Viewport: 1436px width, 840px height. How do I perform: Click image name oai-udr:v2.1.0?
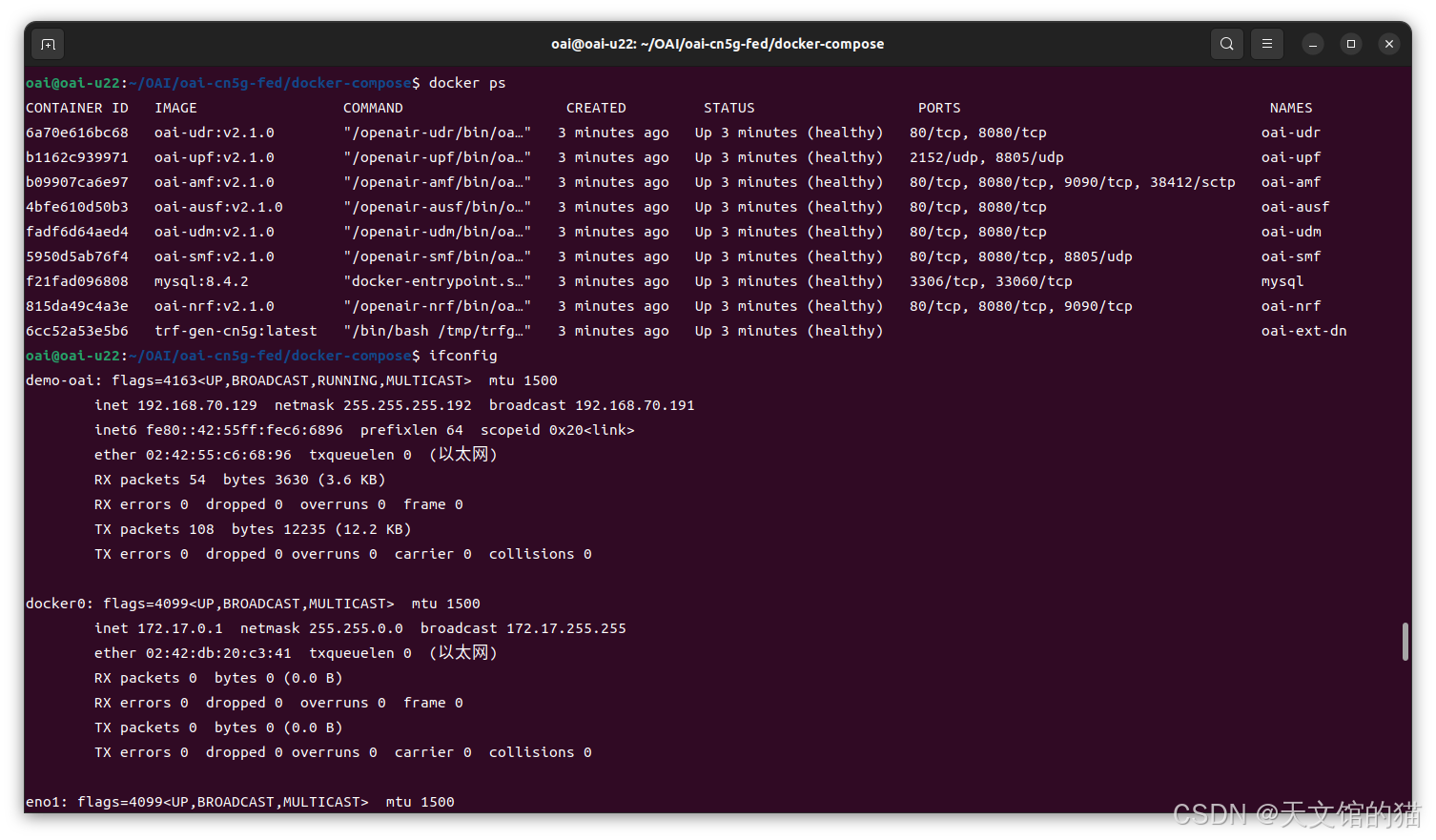pyautogui.click(x=215, y=133)
